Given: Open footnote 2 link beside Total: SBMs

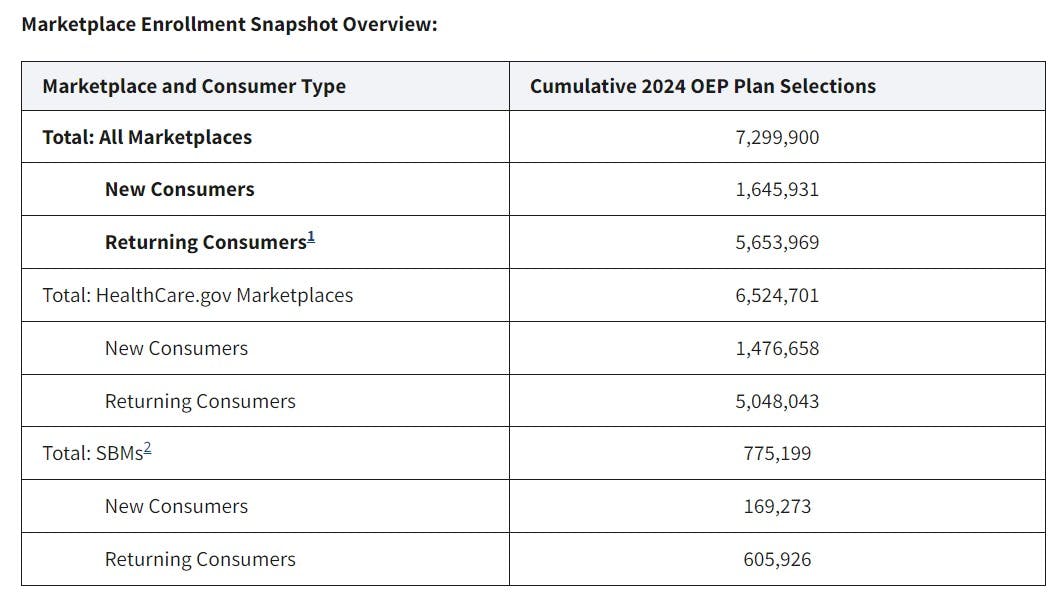Looking at the screenshot, I should [x=147, y=449].
